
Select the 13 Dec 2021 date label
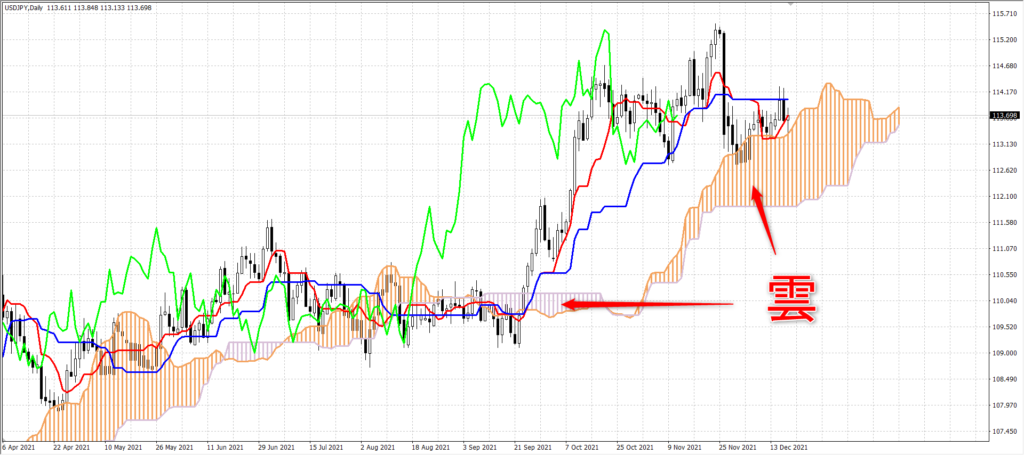[787, 448]
